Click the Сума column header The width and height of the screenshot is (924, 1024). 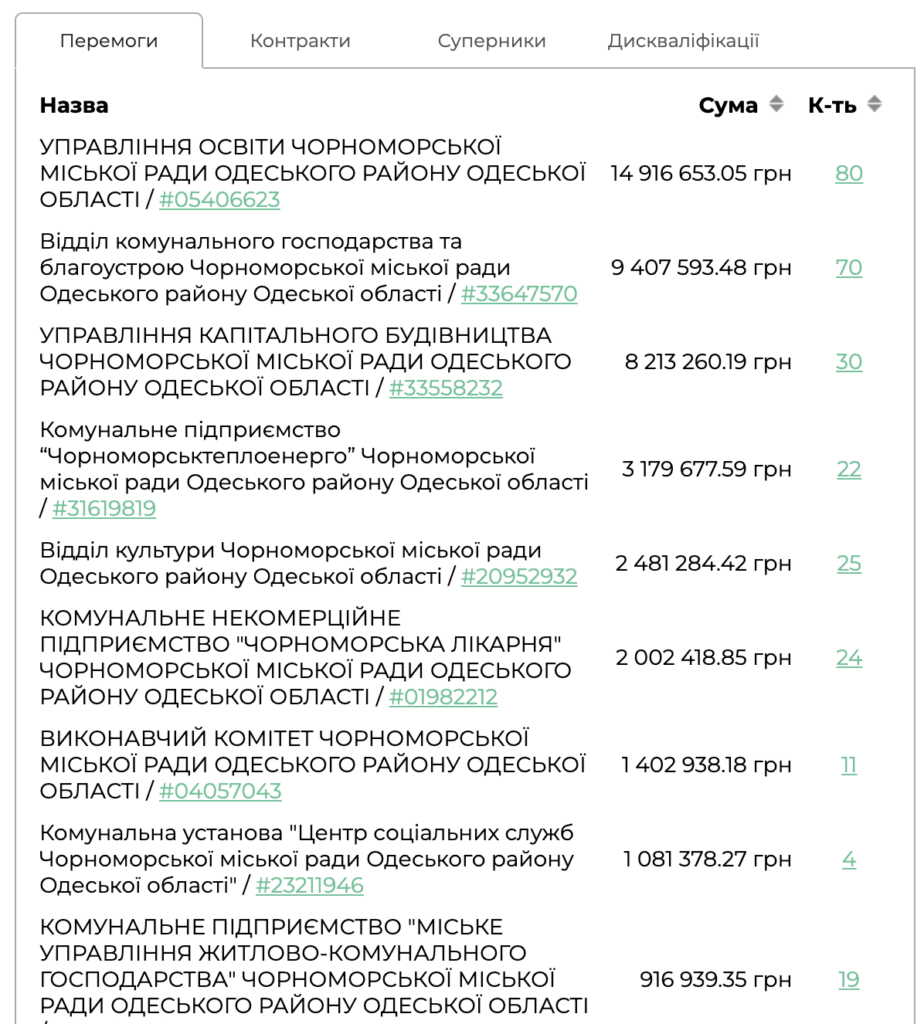tap(728, 105)
